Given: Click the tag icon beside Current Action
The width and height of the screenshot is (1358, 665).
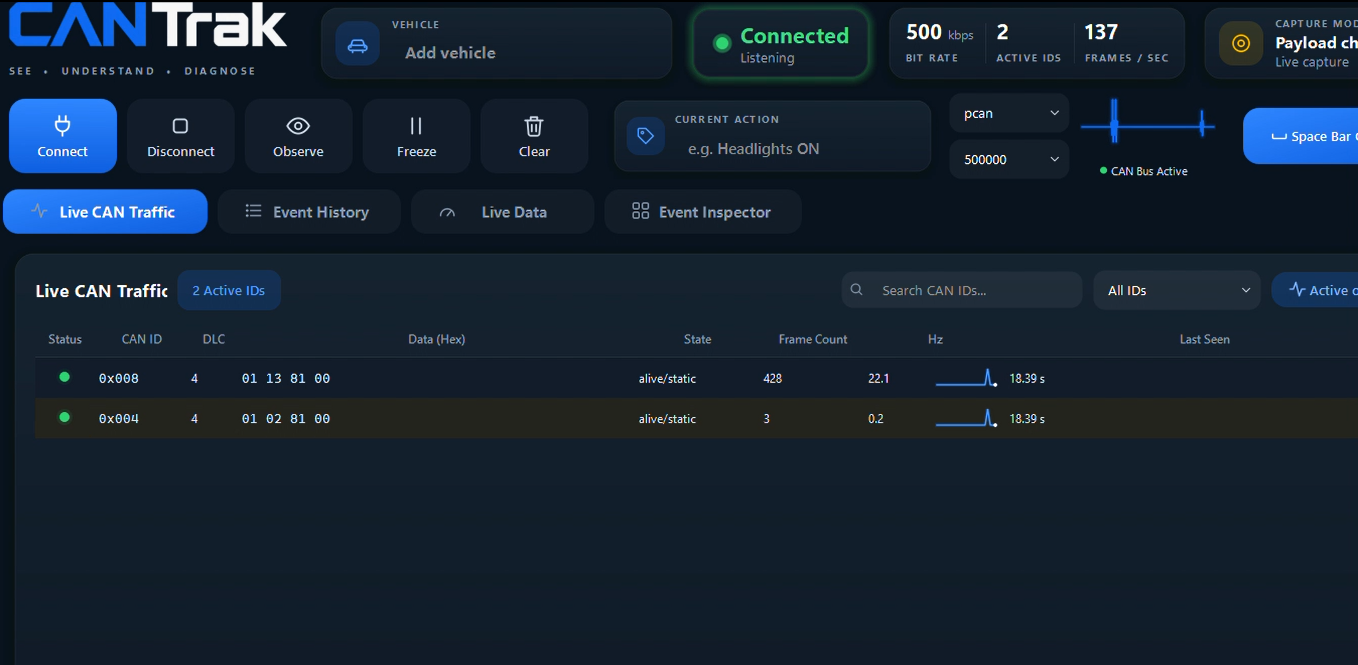Looking at the screenshot, I should tap(645, 136).
